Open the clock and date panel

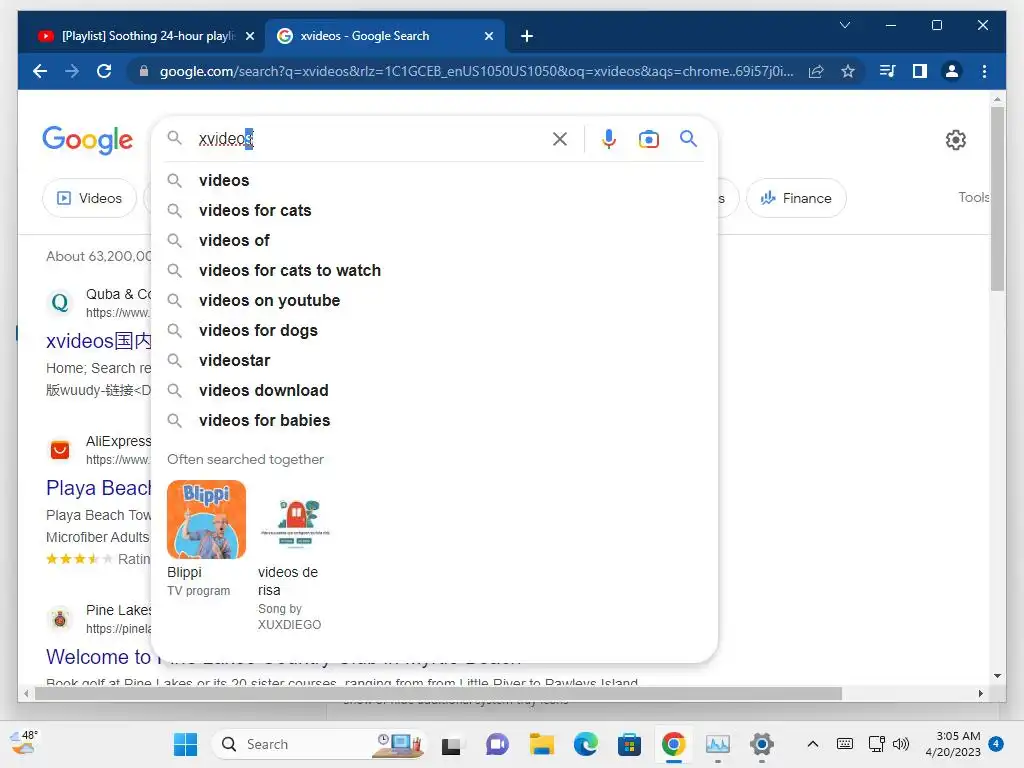pyautogui.click(x=953, y=744)
